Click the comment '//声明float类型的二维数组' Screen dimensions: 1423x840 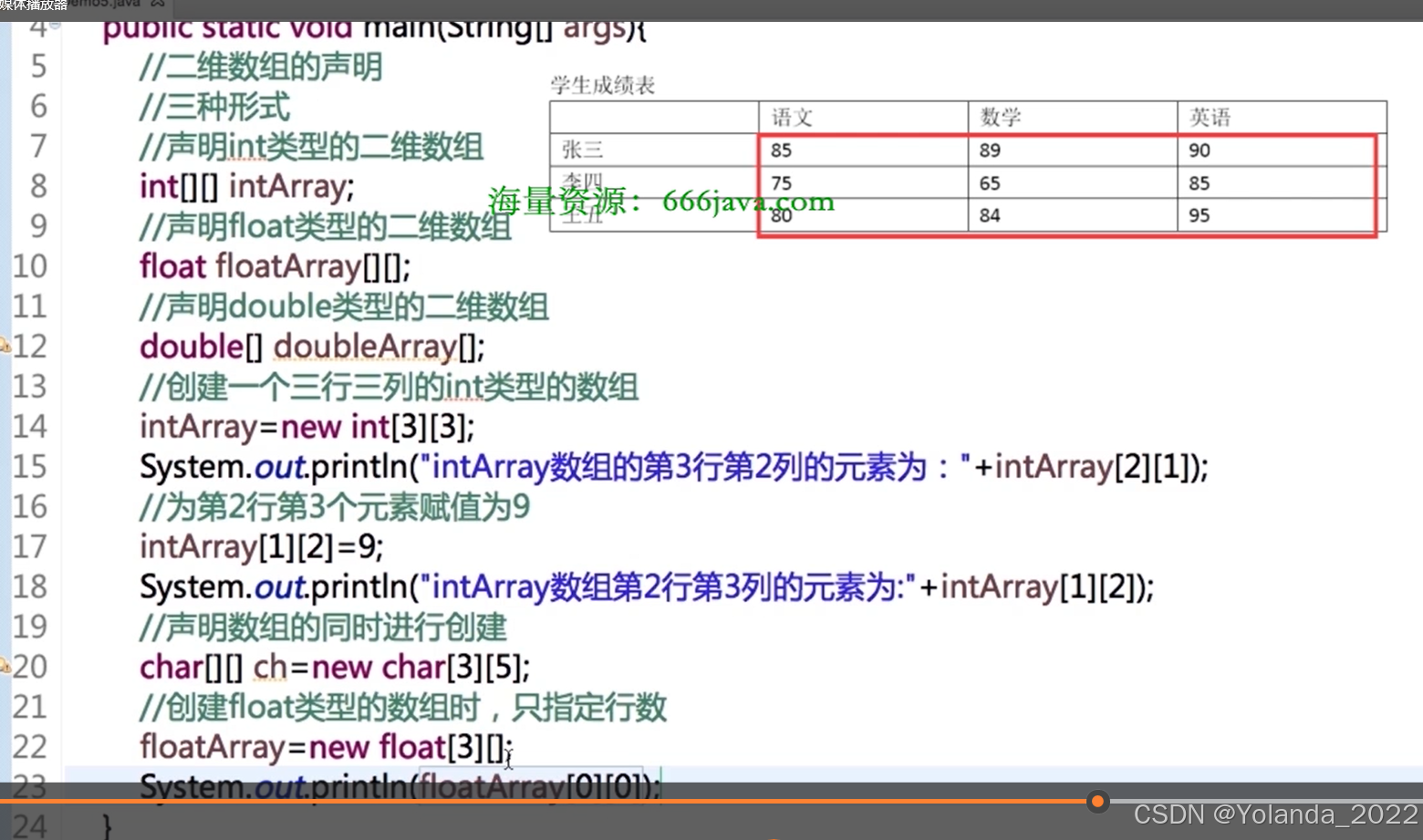click(326, 226)
